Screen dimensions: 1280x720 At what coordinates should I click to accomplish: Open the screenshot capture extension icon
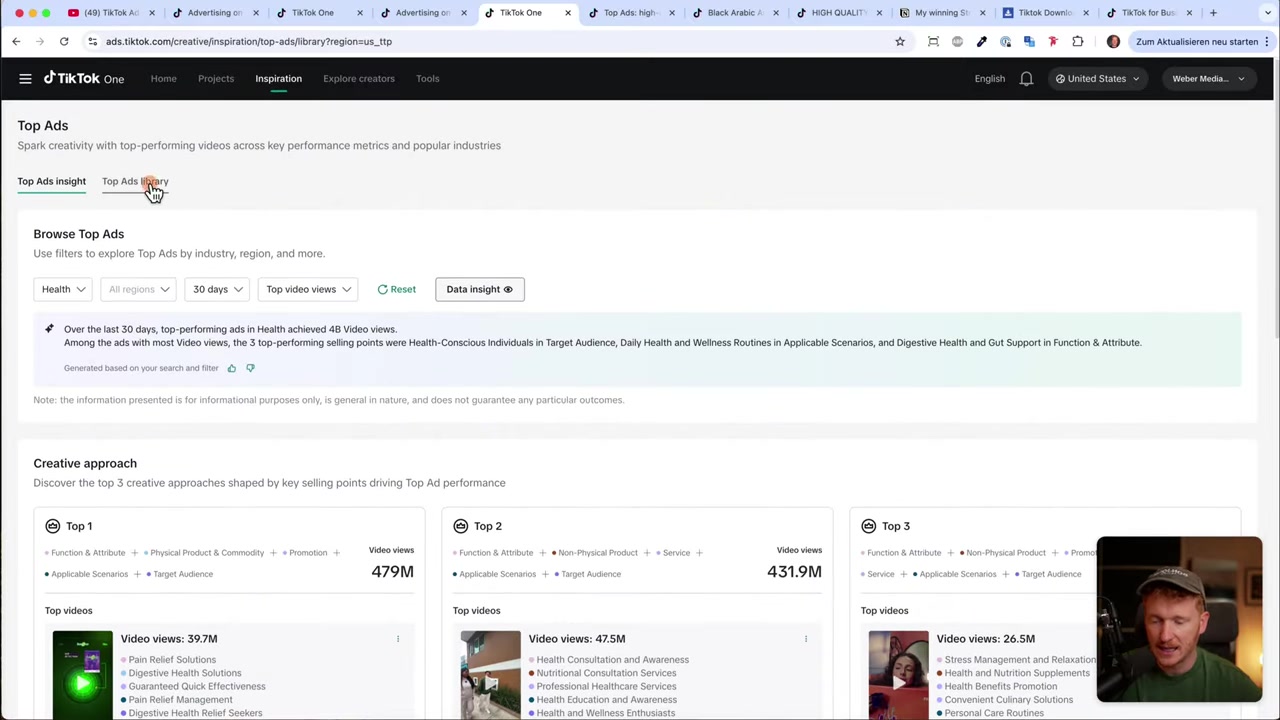933,41
